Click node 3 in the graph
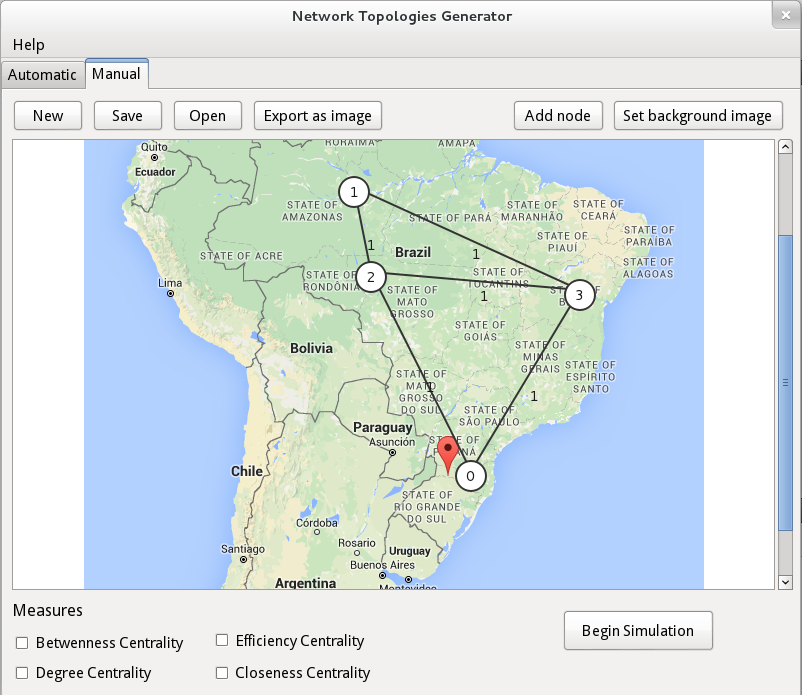Image resolution: width=802 pixels, height=695 pixels. 579,295
